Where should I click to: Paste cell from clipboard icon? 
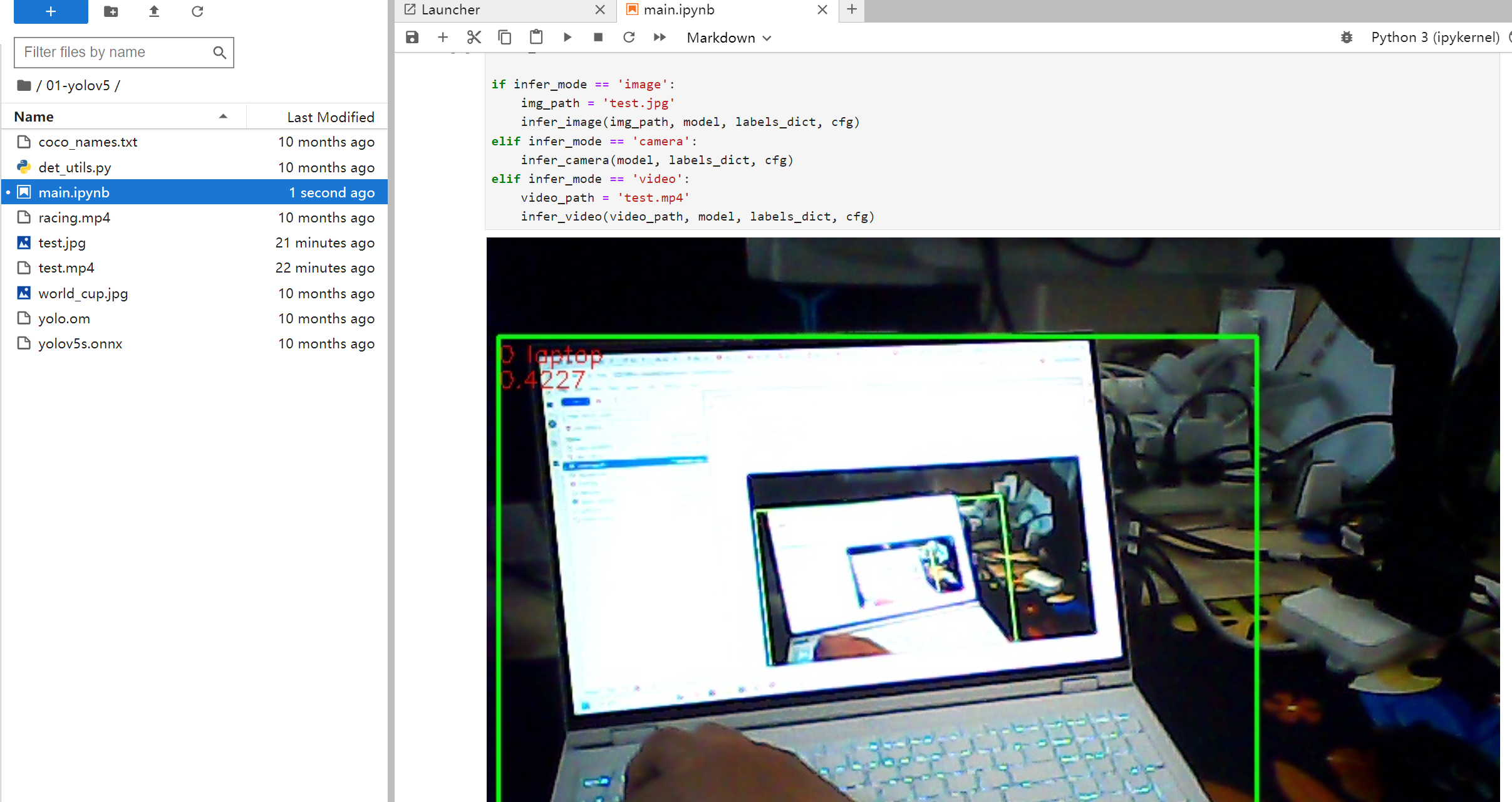536,38
